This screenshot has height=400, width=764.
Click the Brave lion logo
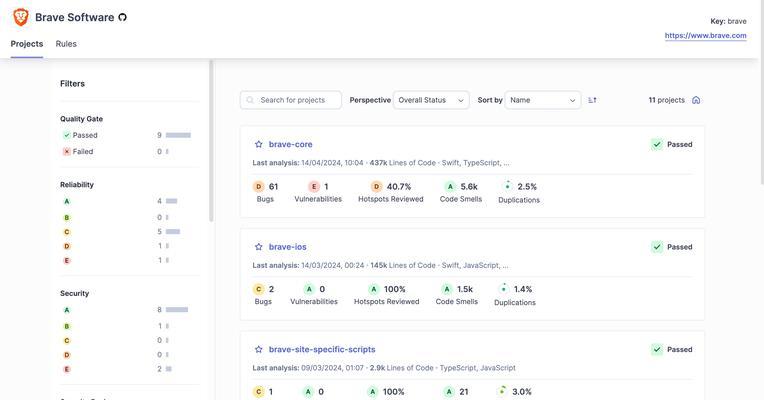coord(20,17)
